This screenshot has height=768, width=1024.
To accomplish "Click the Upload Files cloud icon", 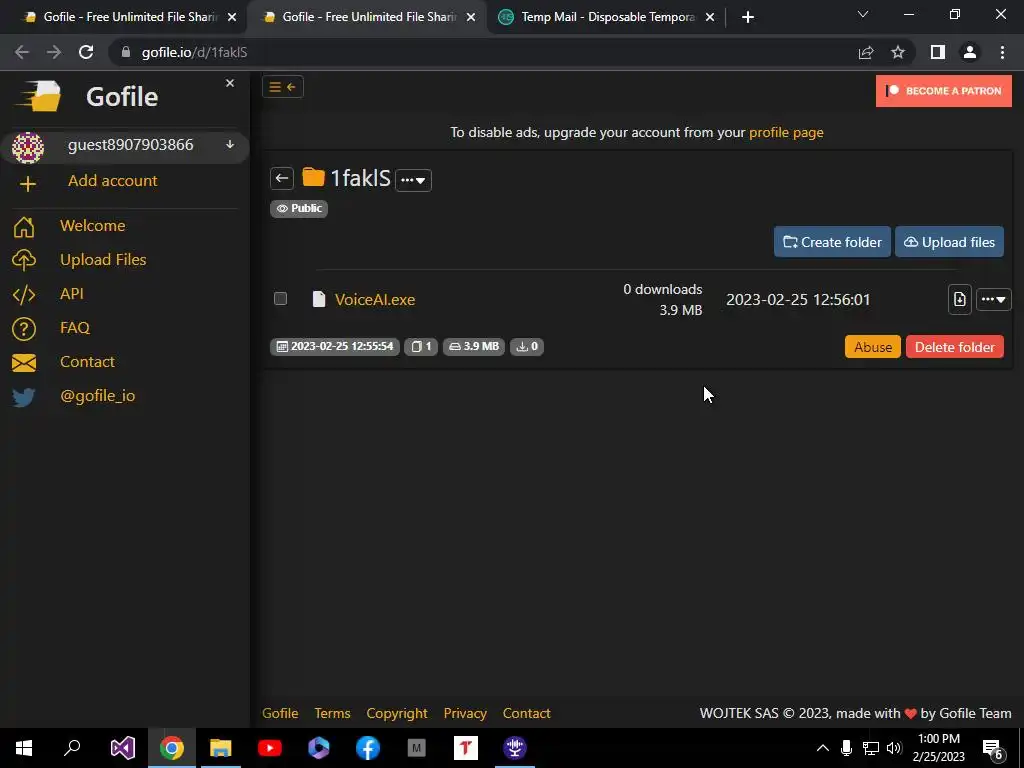I will coord(24,260).
